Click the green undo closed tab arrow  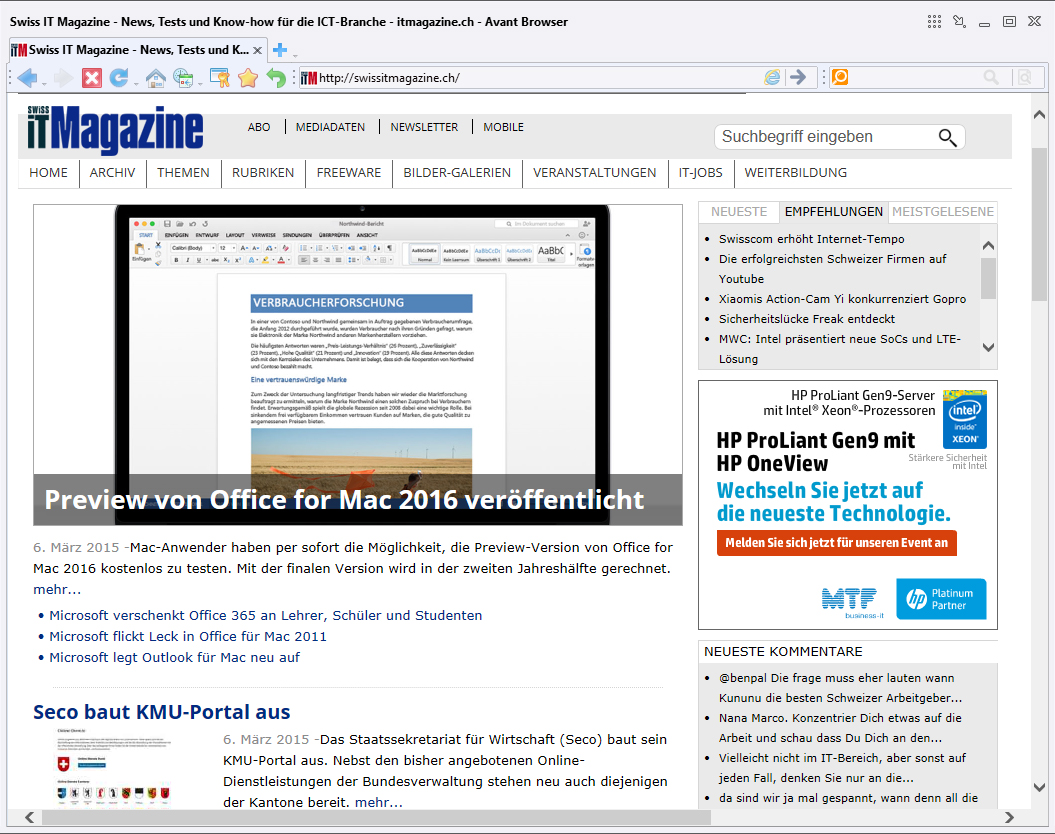[277, 78]
